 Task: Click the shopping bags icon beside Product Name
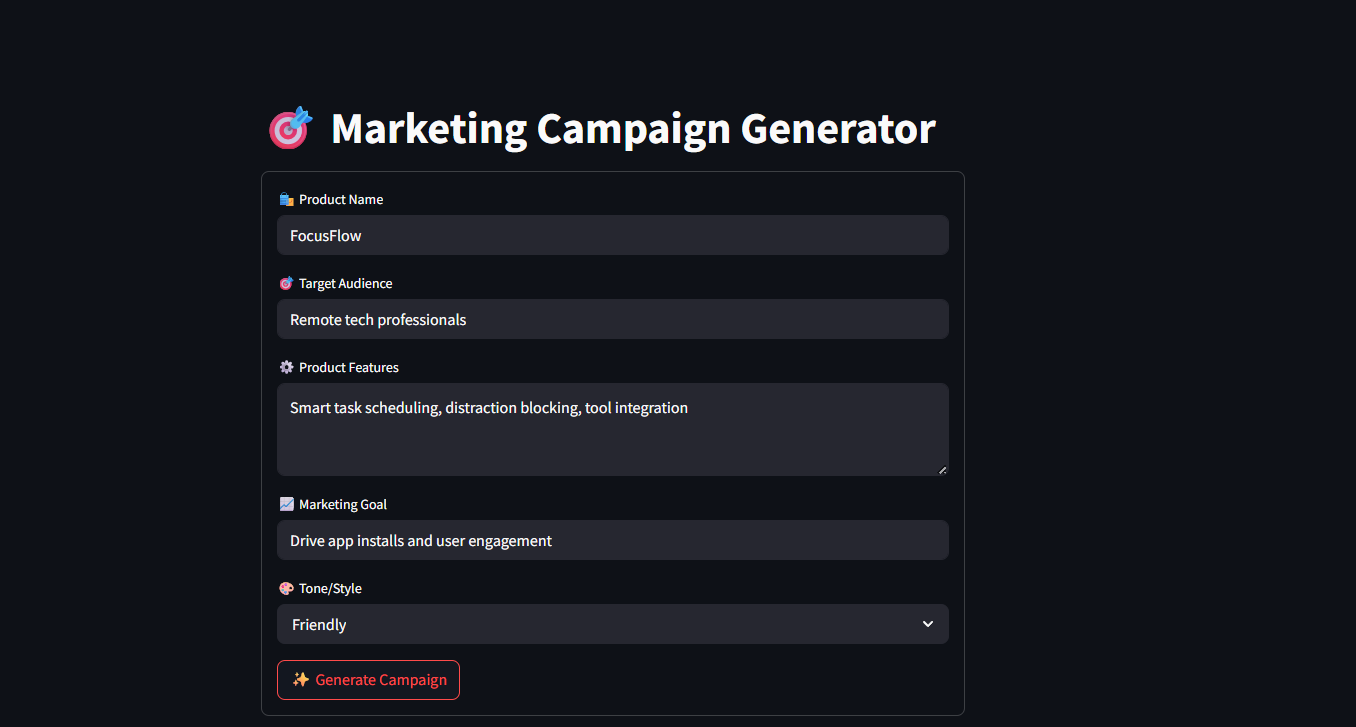pos(286,200)
